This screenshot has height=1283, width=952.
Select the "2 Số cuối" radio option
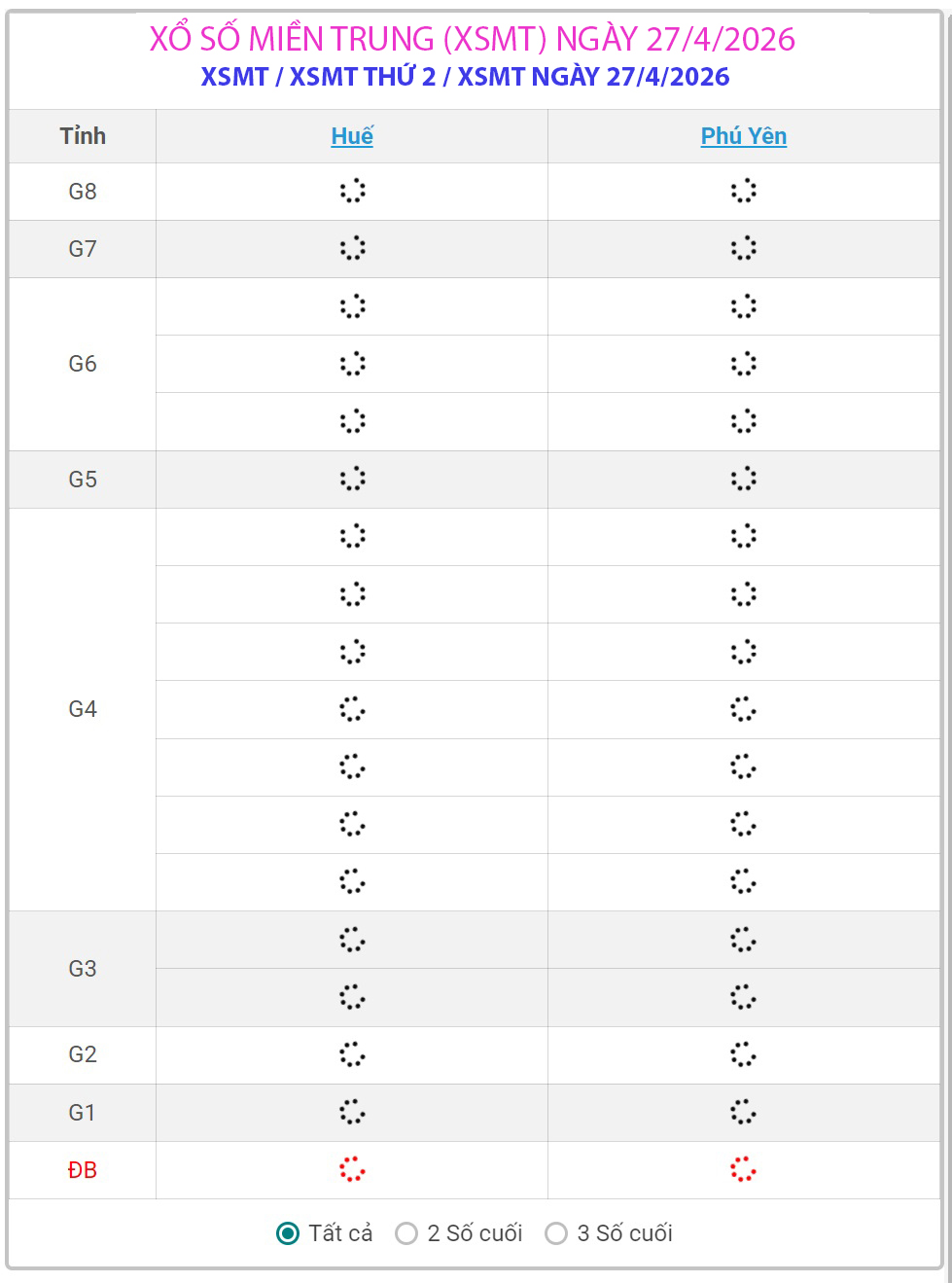coord(406,1233)
